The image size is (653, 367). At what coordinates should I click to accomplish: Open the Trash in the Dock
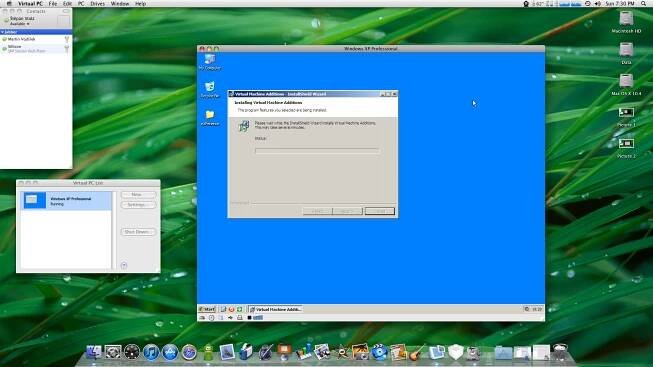click(x=561, y=352)
